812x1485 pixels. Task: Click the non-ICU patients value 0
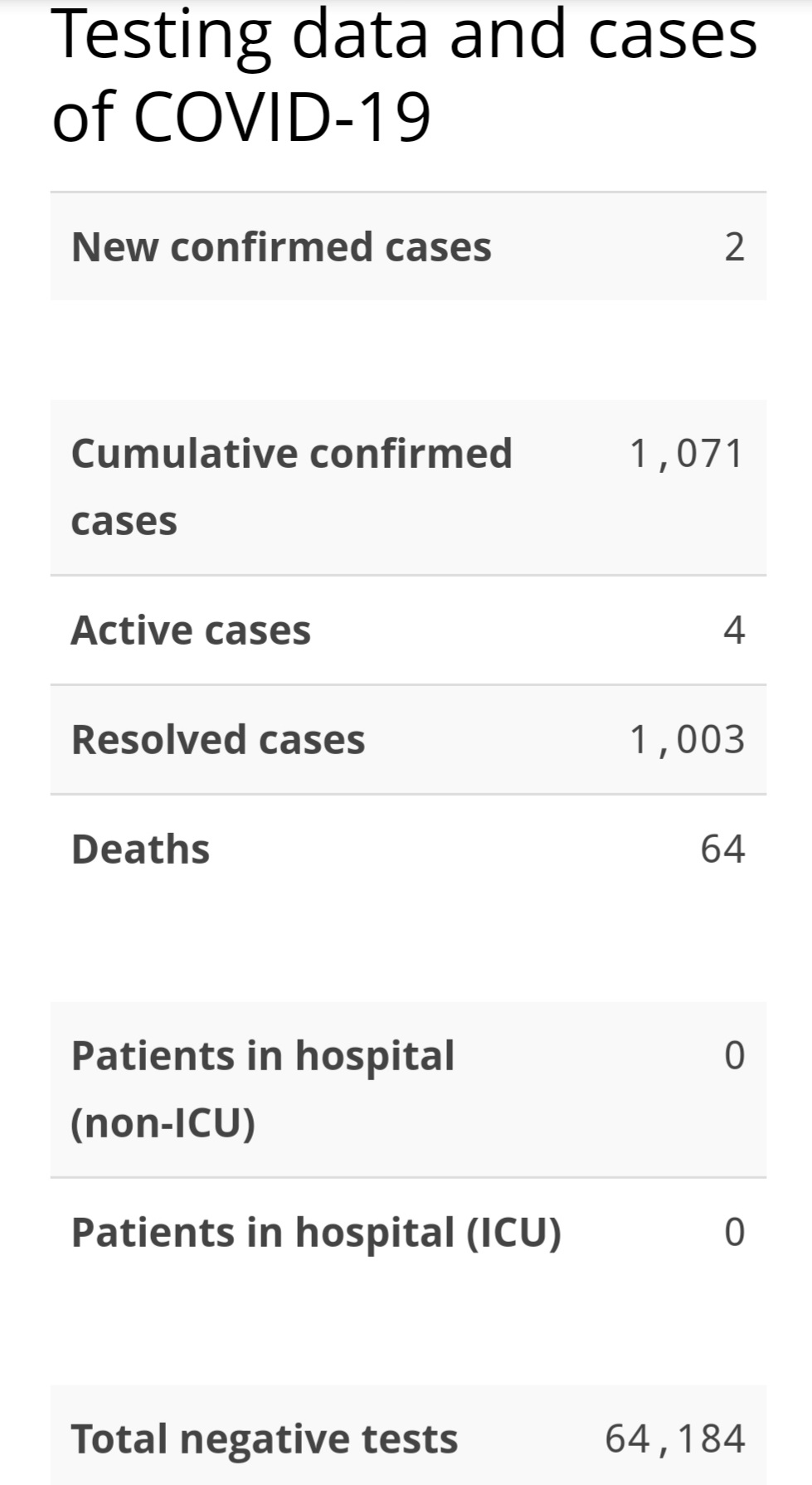coord(734,1056)
